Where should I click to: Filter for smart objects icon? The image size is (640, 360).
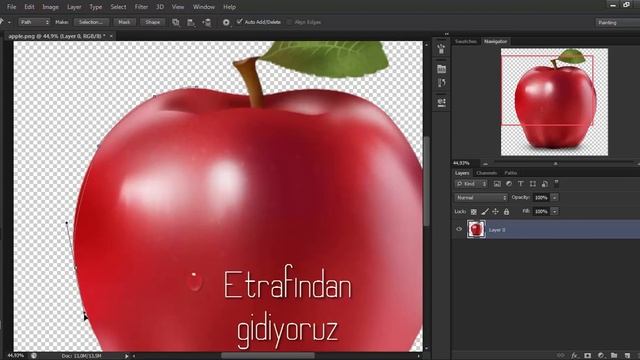[x=545, y=184]
